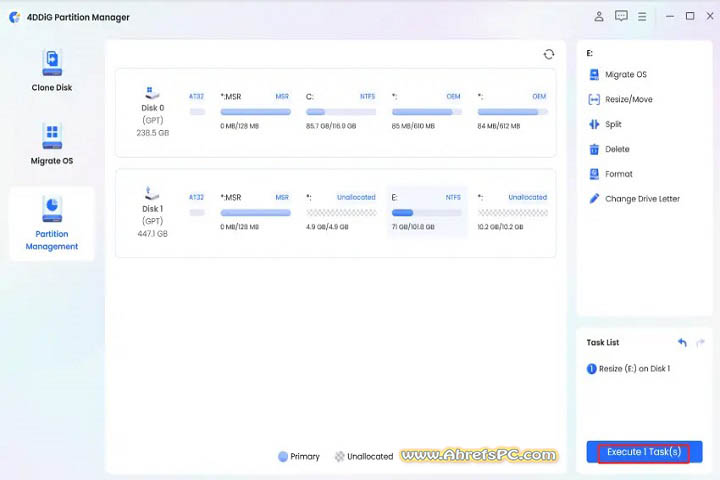The image size is (720, 480).
Task: Click the Task List heading
Action: click(602, 342)
